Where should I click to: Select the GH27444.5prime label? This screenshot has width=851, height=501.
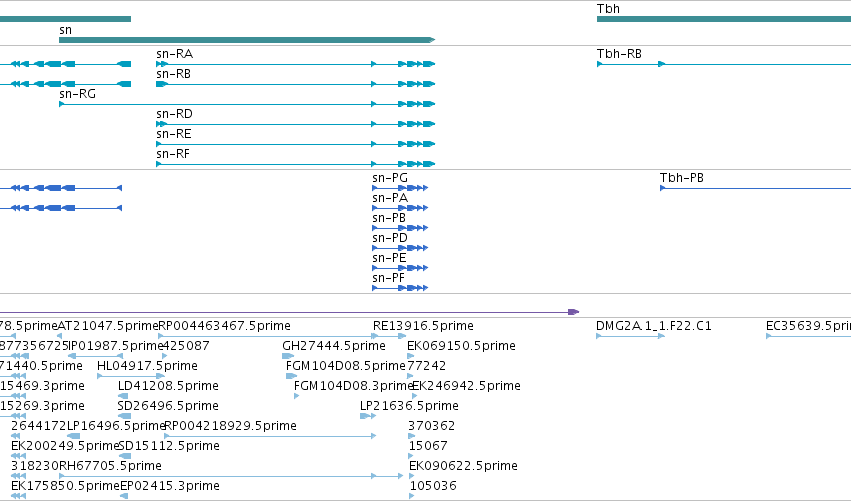coord(334,346)
